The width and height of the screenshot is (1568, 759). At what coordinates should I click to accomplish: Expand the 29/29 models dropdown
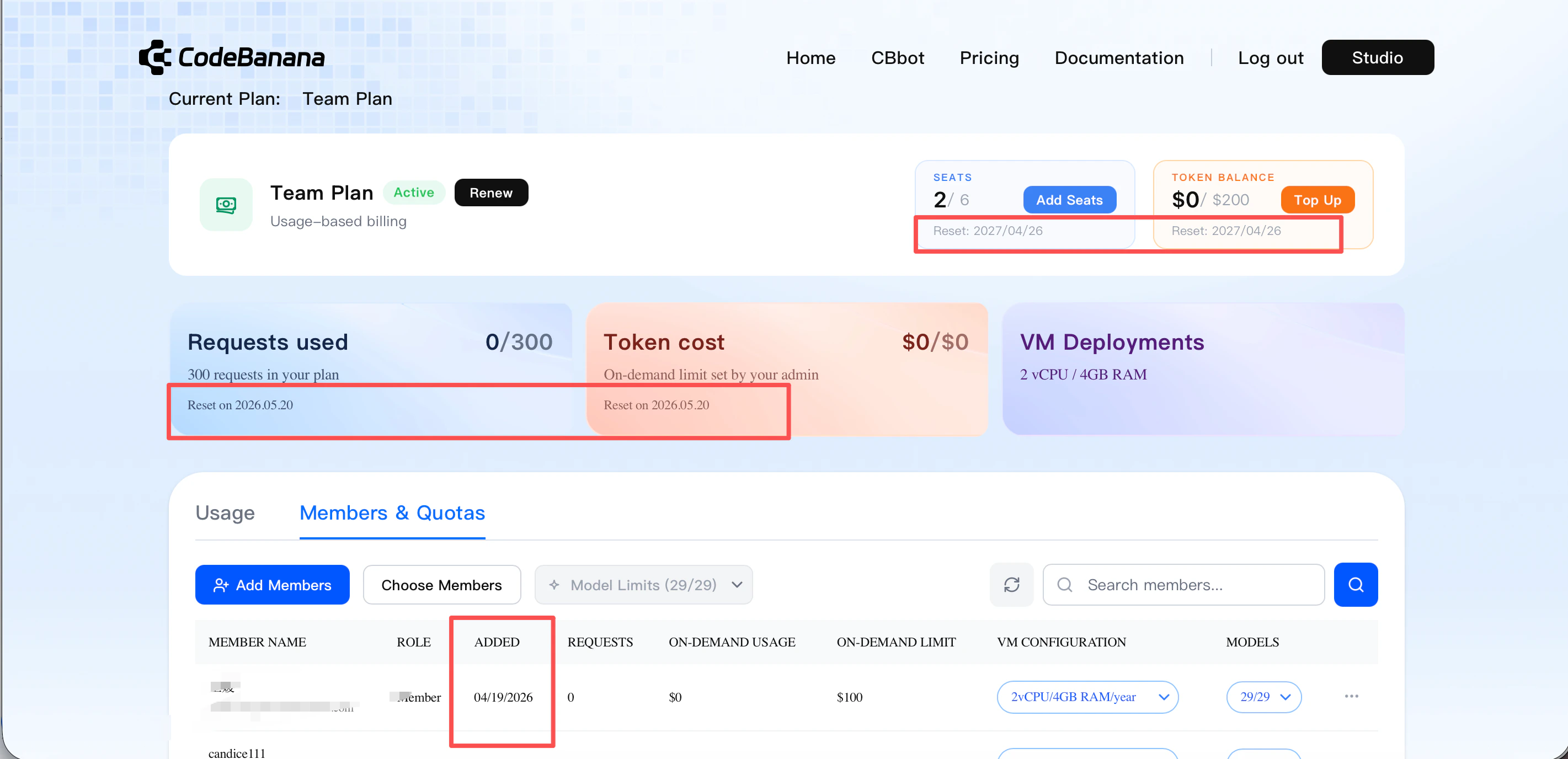pos(1263,697)
